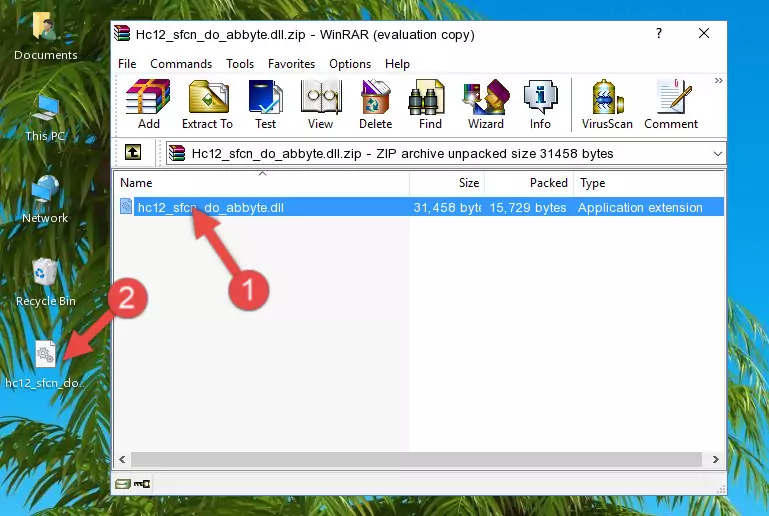Close the WinRAR window
This screenshot has width=769, height=516.
pyautogui.click(x=704, y=33)
